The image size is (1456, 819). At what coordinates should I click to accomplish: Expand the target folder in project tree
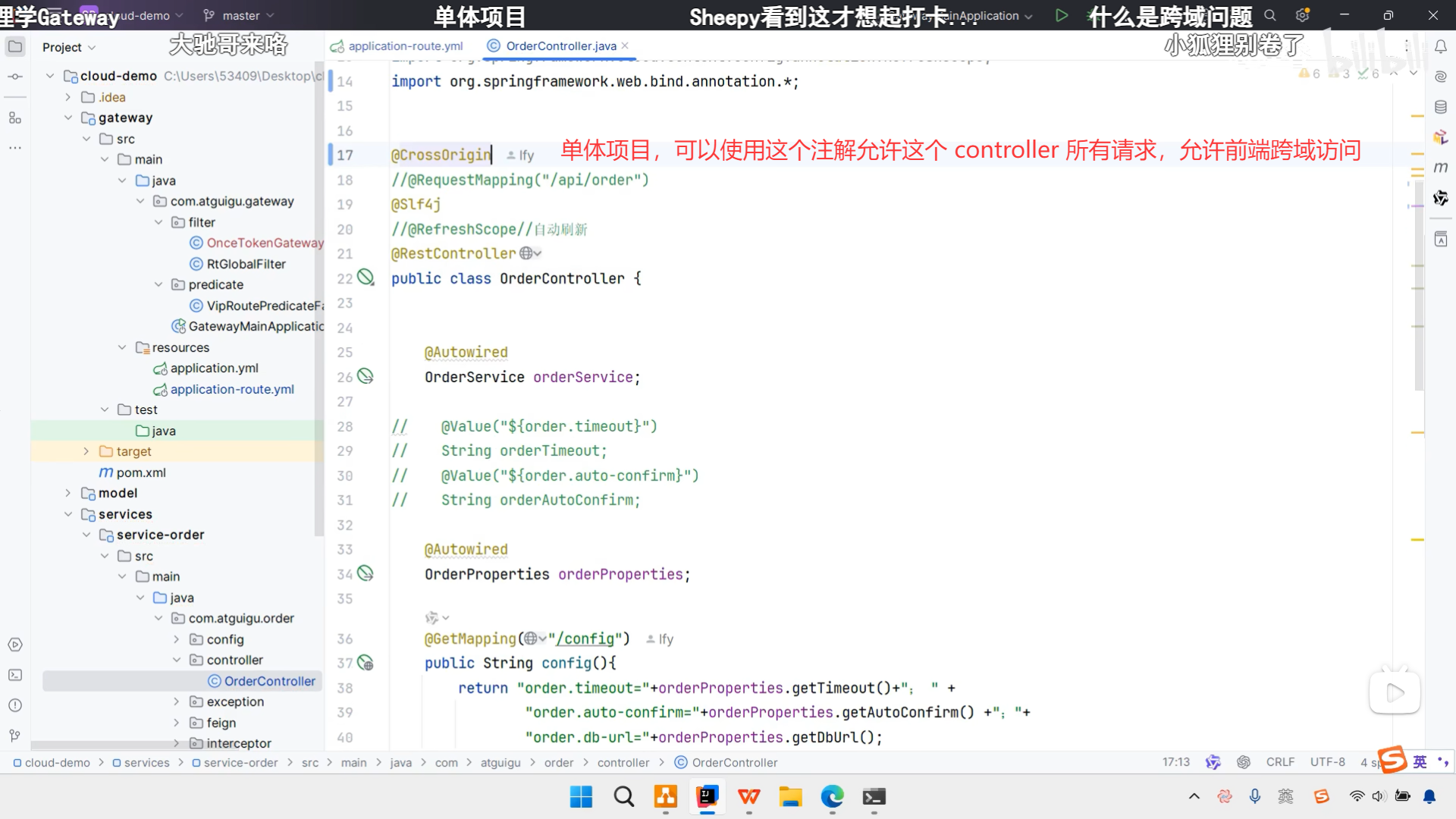click(86, 451)
